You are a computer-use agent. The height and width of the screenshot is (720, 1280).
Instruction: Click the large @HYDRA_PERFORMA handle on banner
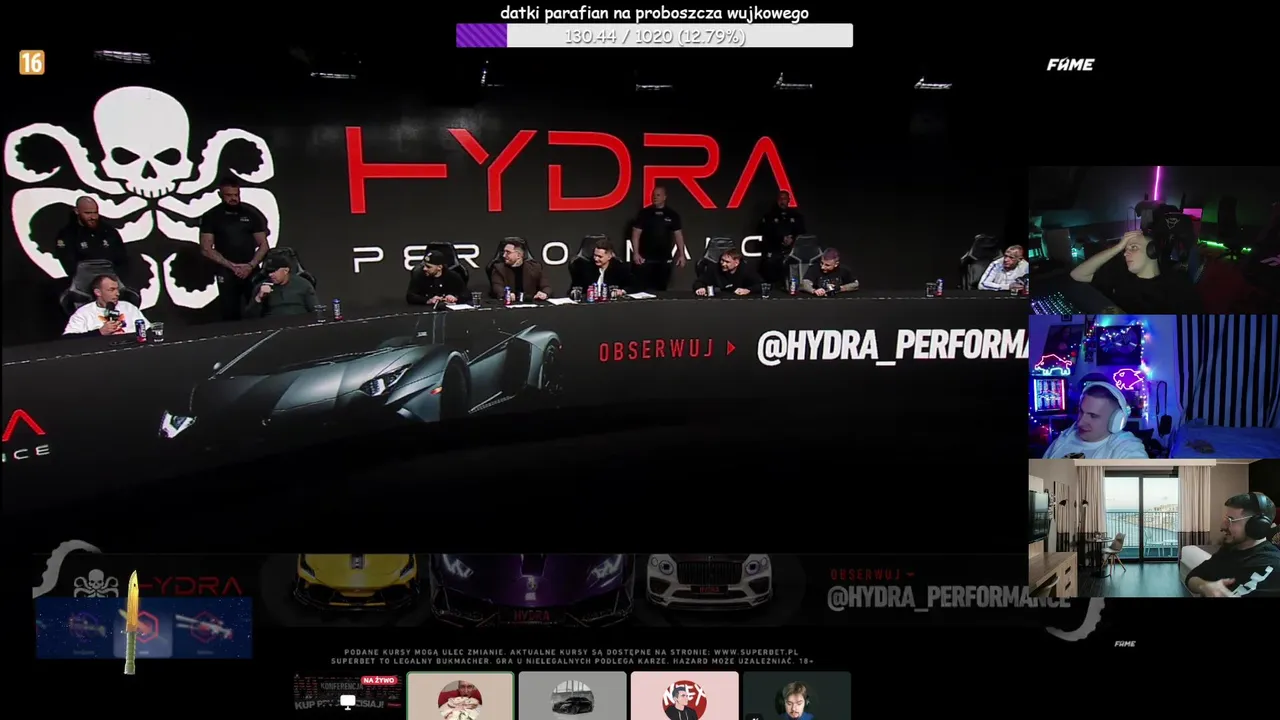tap(892, 346)
